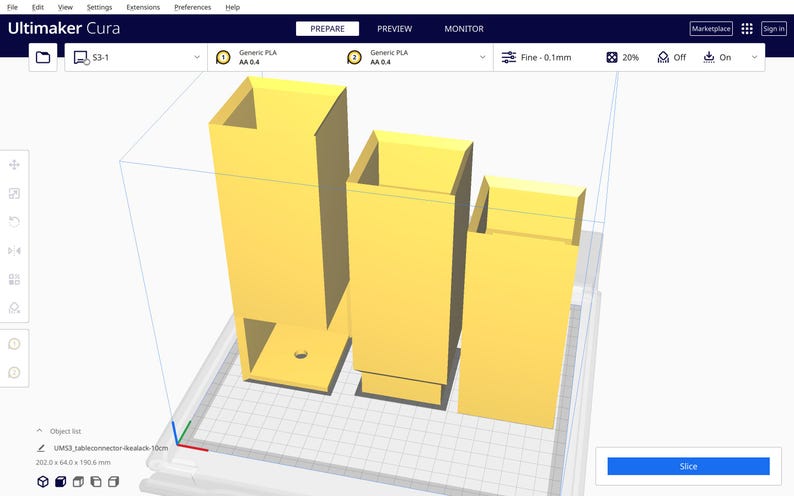Screen dimensions: 794x496
Task: Open the Preferences menu
Action: coord(192,7)
